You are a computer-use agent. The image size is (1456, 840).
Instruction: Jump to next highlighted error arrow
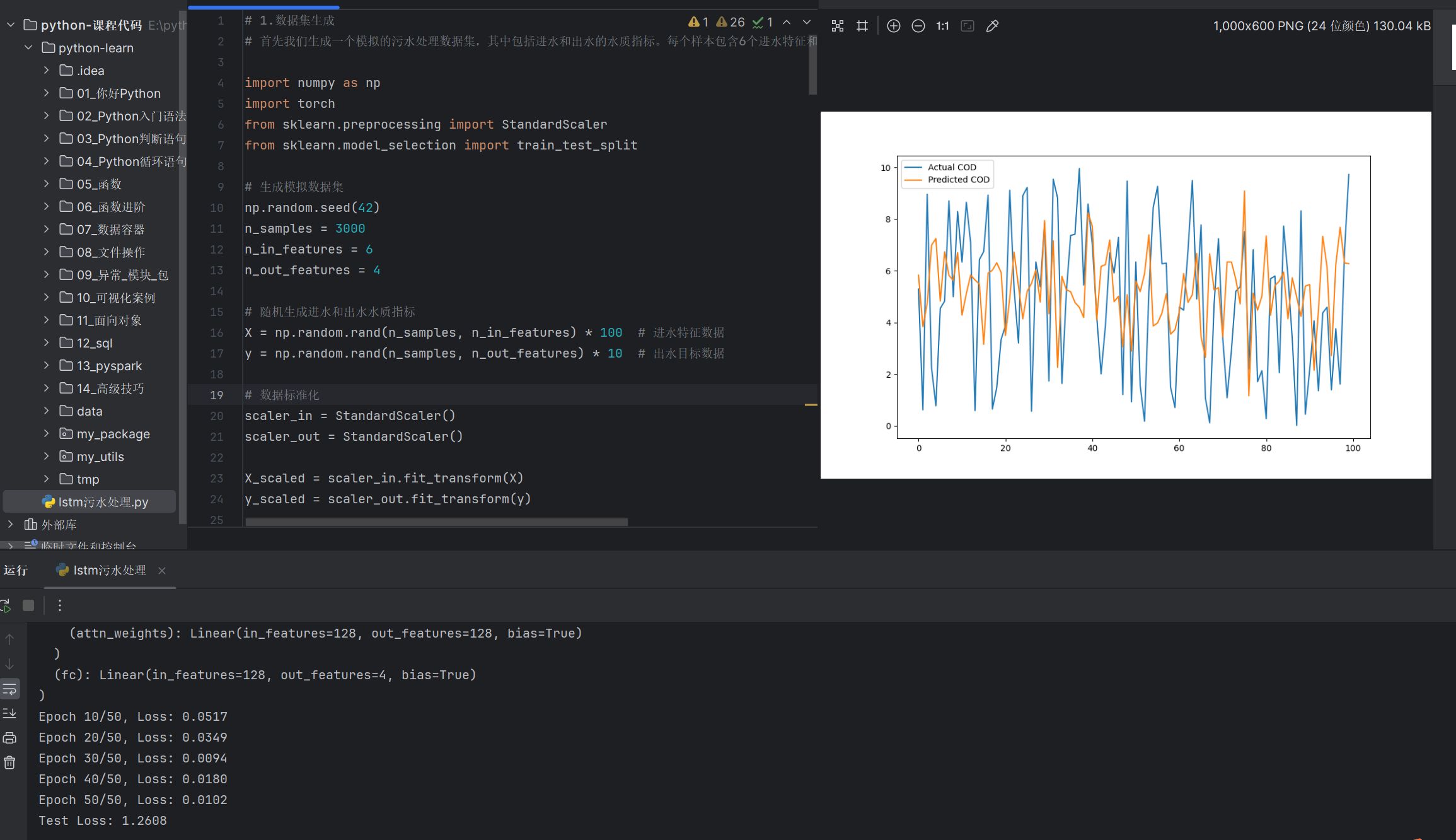coord(806,22)
